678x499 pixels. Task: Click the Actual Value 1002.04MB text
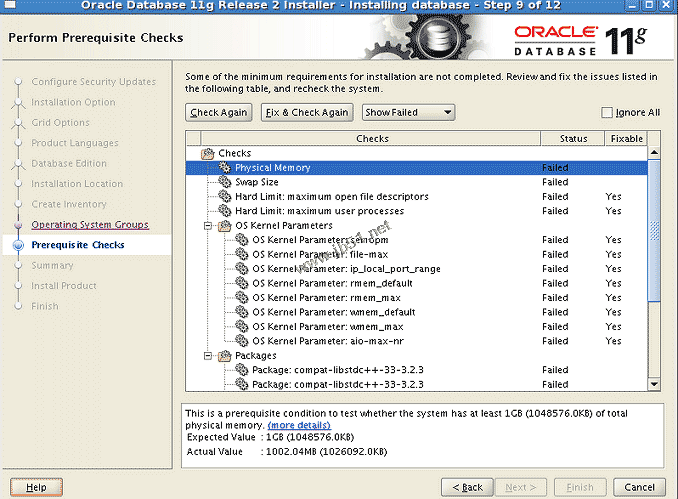[326, 451]
